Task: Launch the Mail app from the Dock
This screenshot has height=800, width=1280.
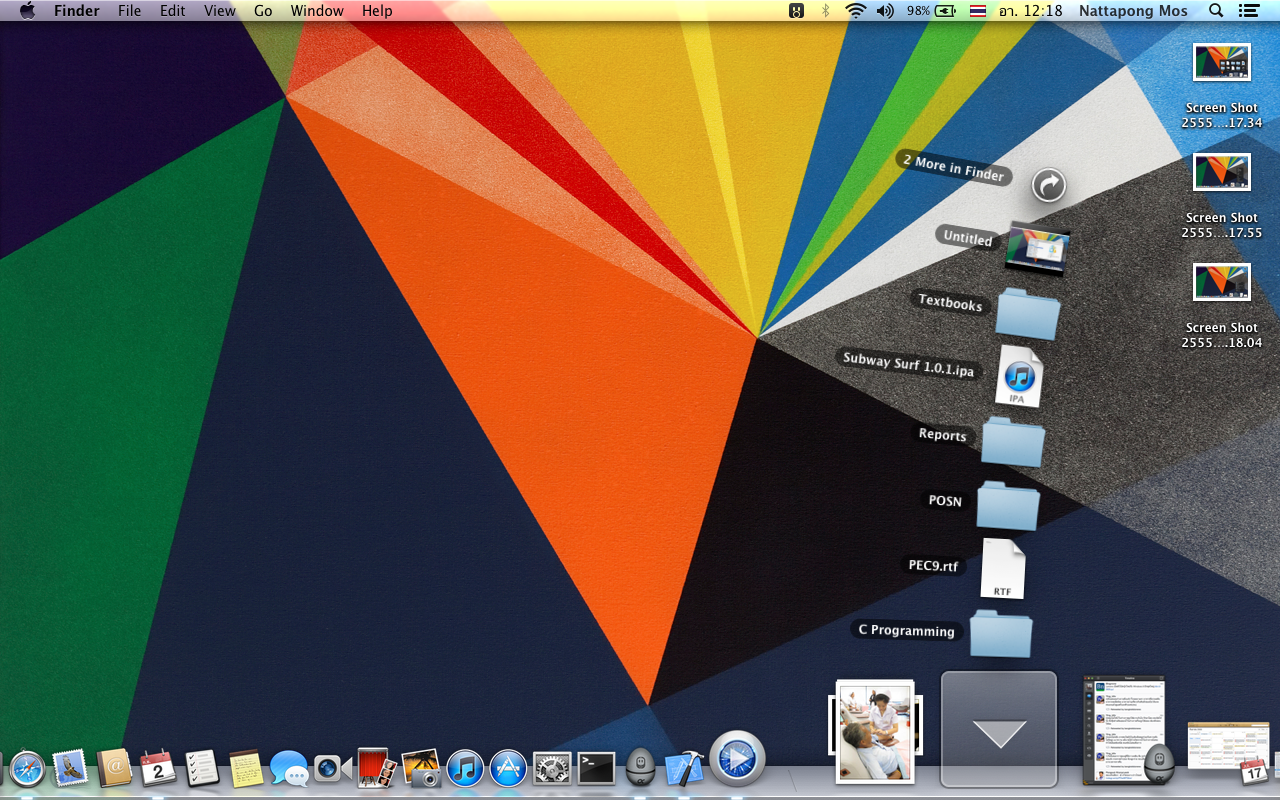Action: (70, 768)
